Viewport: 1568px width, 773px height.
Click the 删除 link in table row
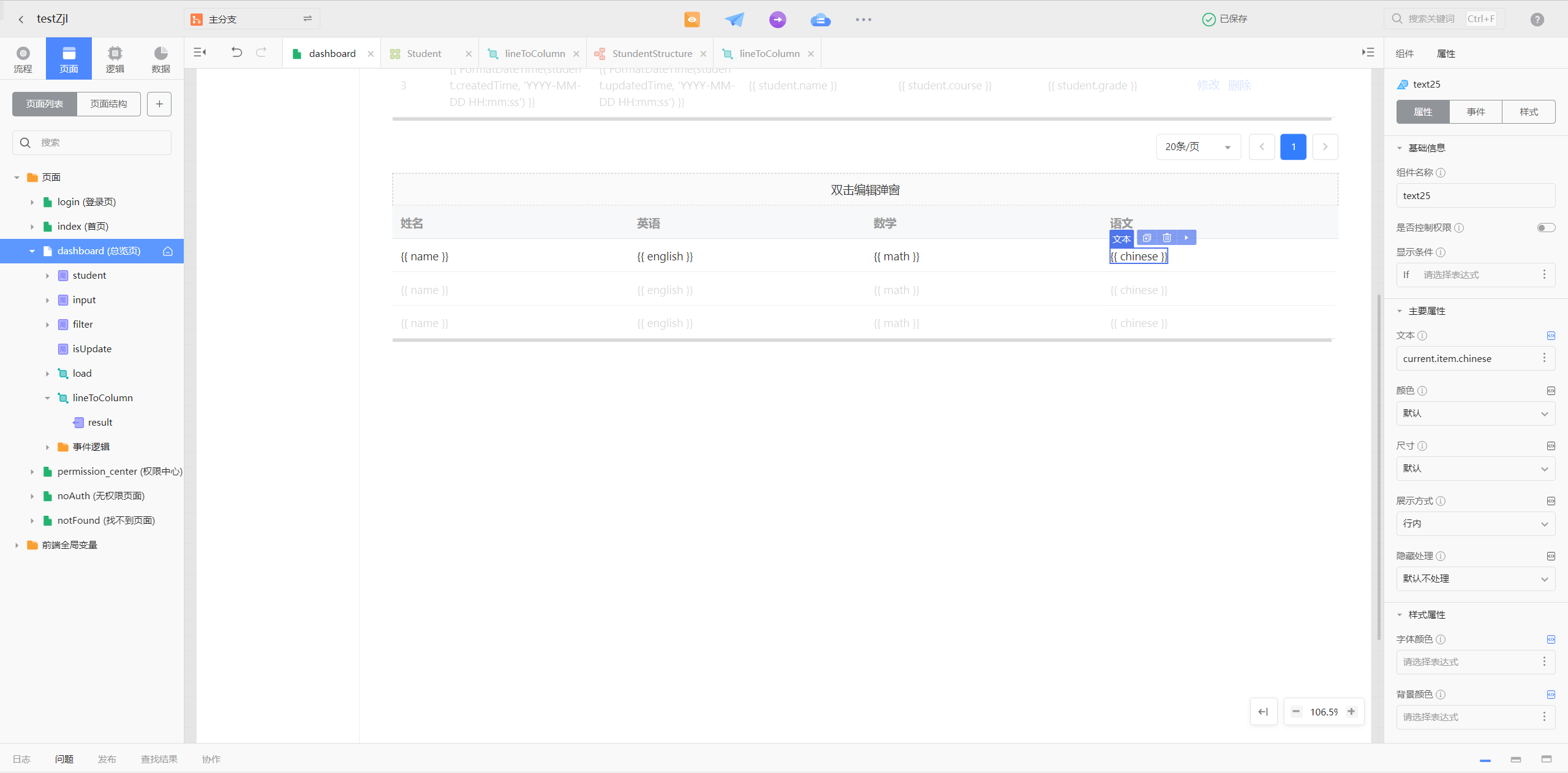point(1239,86)
